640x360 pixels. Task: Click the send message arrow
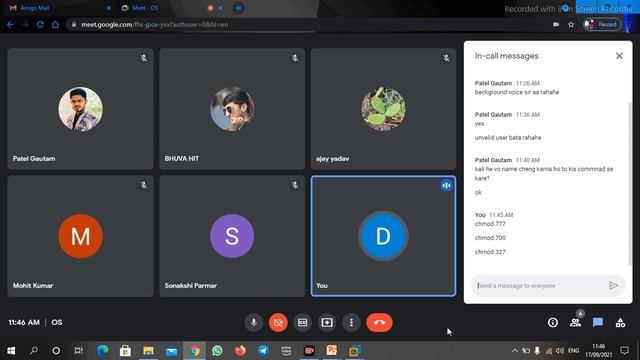tap(613, 286)
